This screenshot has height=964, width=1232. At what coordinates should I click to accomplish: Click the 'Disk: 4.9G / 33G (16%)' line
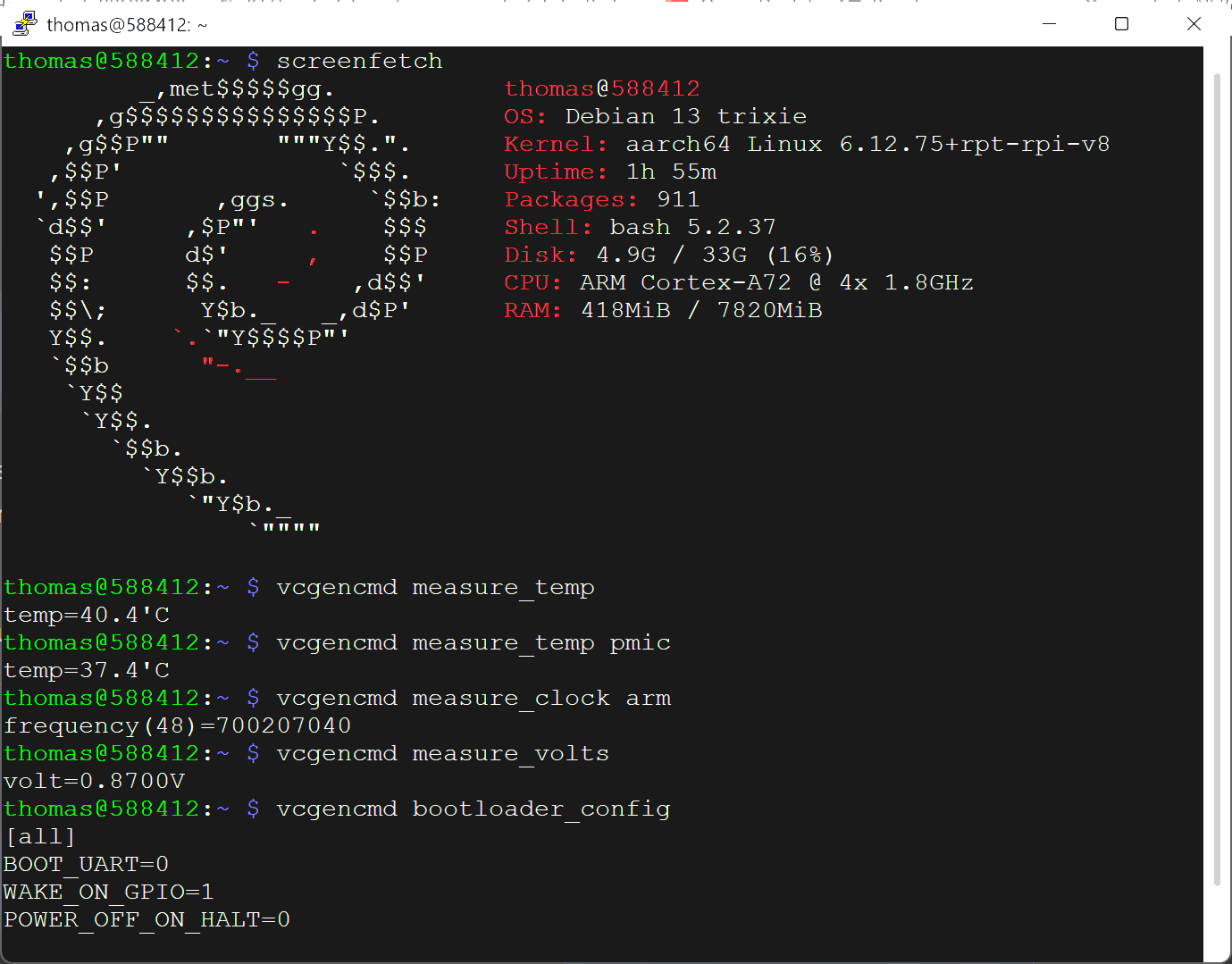669,255
